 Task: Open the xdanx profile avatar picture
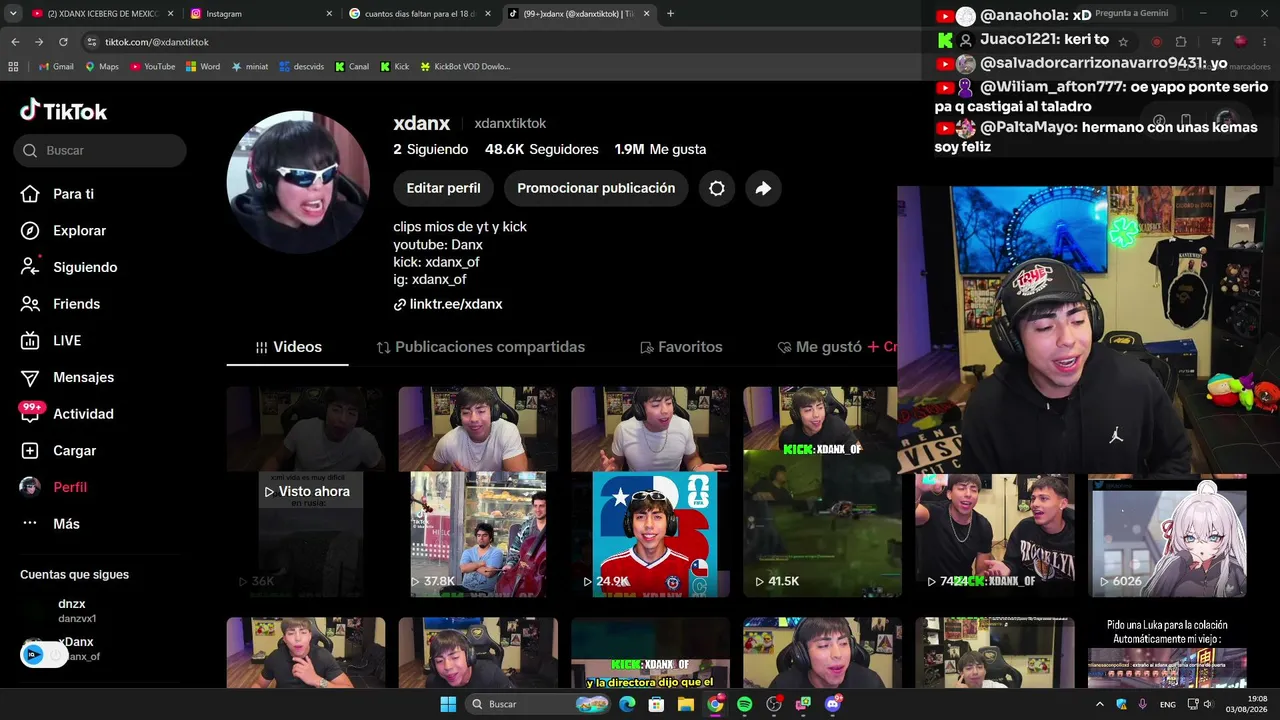click(298, 182)
